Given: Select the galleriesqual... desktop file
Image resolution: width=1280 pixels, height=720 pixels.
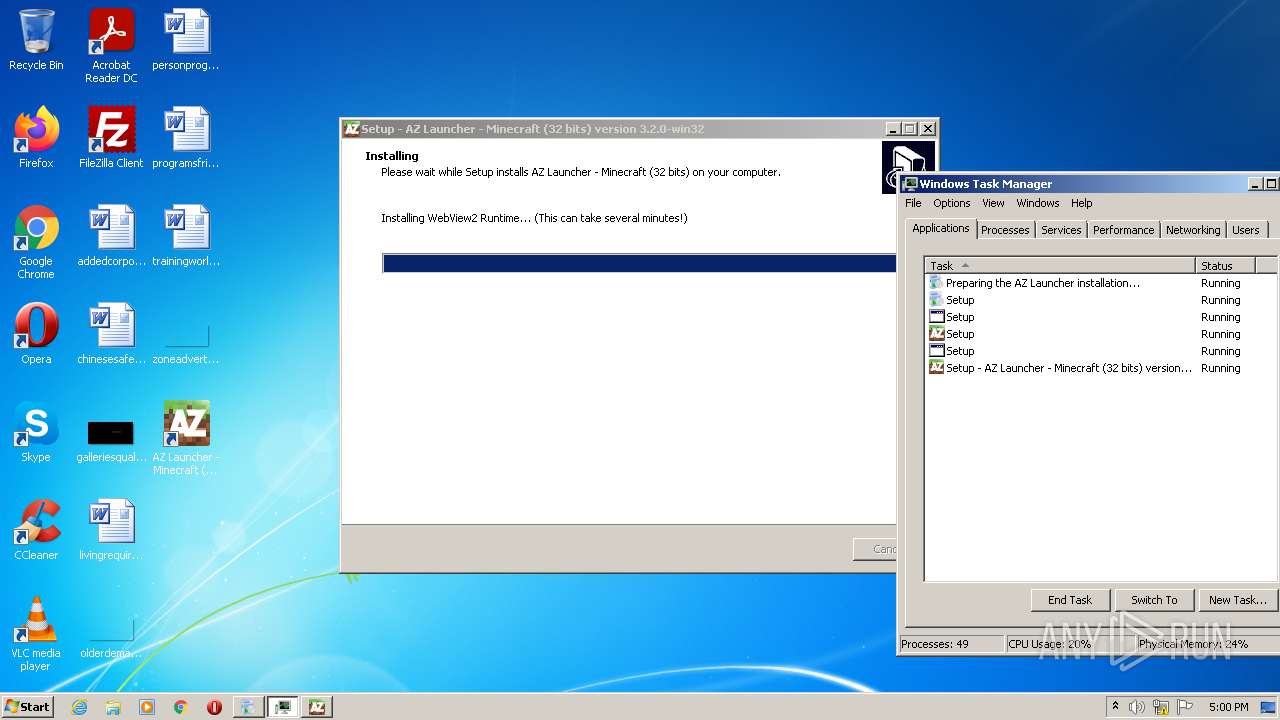Looking at the screenshot, I should point(111,439).
